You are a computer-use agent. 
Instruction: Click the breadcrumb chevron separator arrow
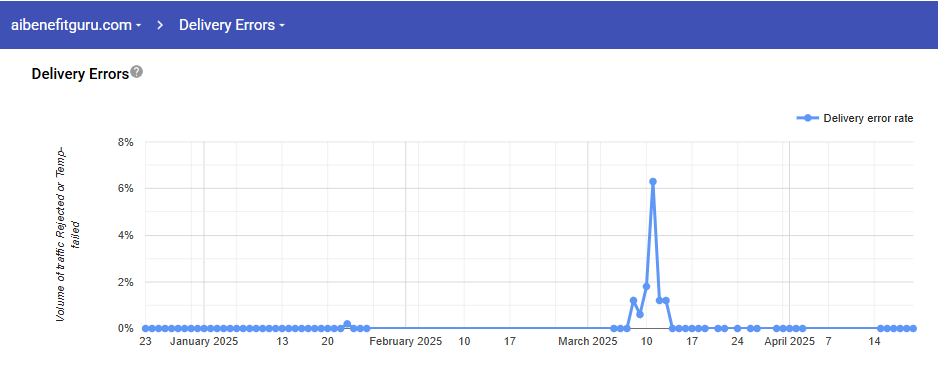[x=160, y=25]
